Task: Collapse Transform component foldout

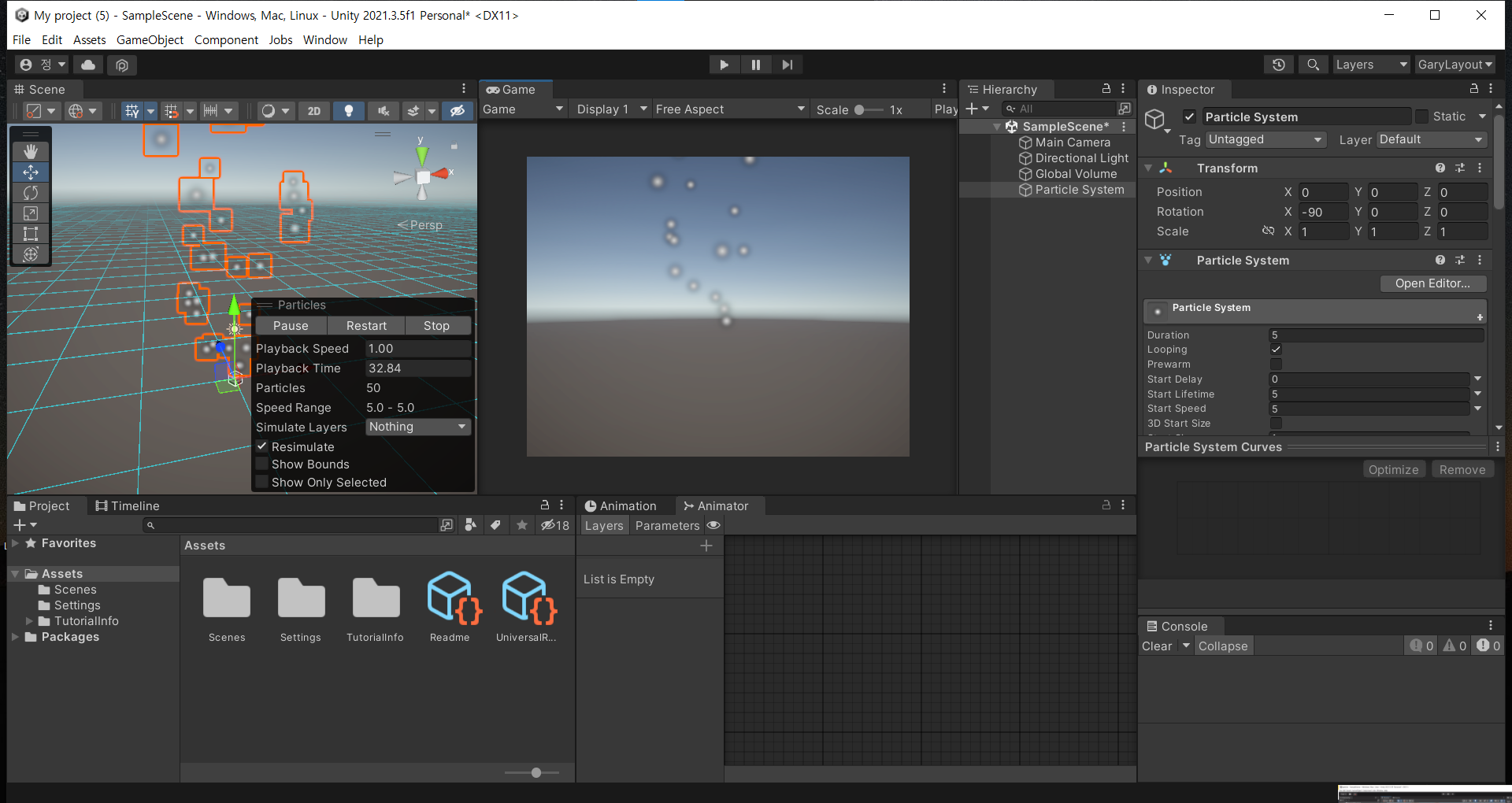Action: coord(1148,168)
